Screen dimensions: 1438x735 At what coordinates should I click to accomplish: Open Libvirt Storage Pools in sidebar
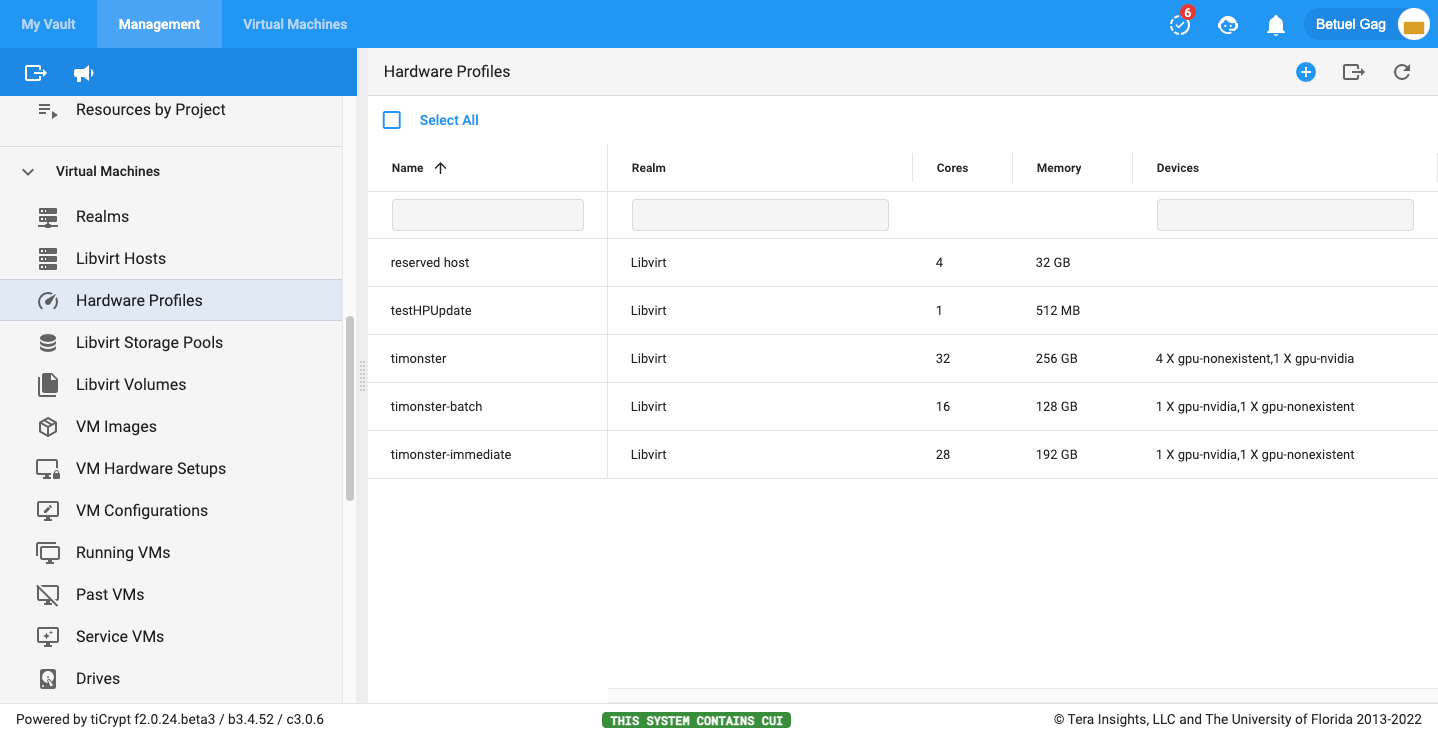click(x=149, y=343)
